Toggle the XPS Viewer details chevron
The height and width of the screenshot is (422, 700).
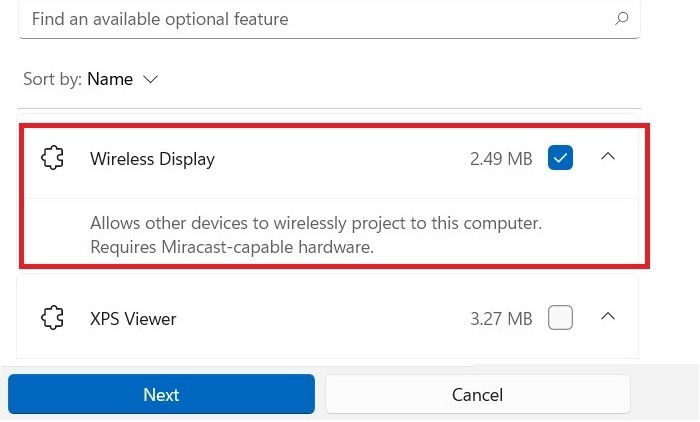[x=608, y=316]
